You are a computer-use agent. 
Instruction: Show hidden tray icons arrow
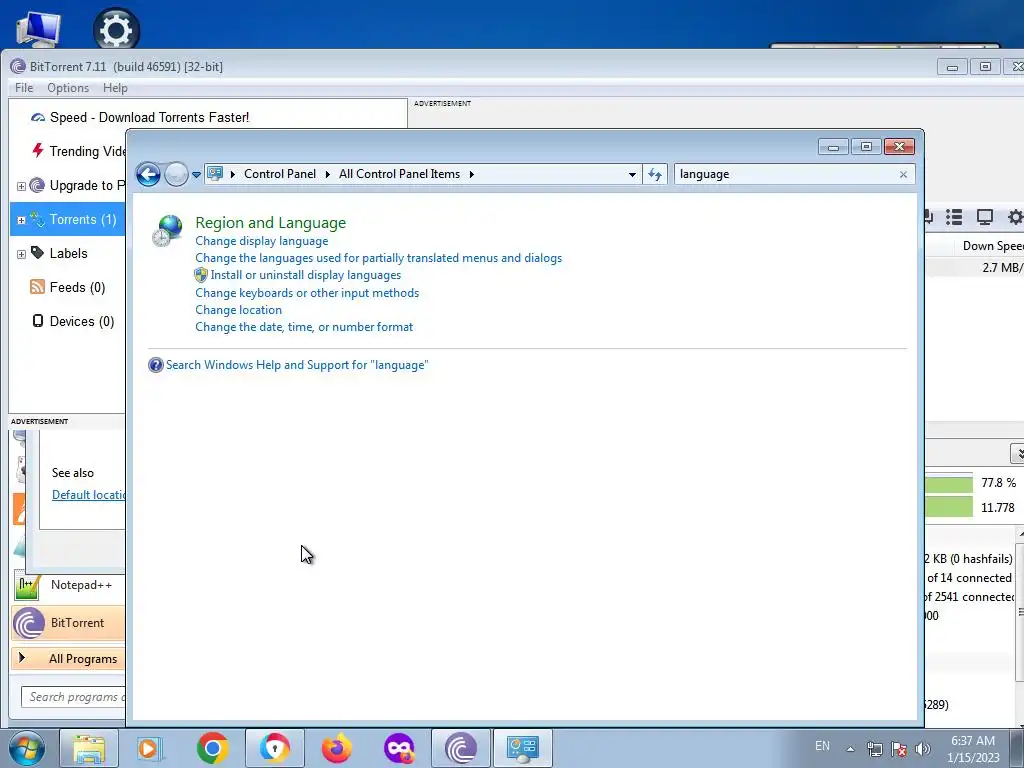[x=850, y=749]
